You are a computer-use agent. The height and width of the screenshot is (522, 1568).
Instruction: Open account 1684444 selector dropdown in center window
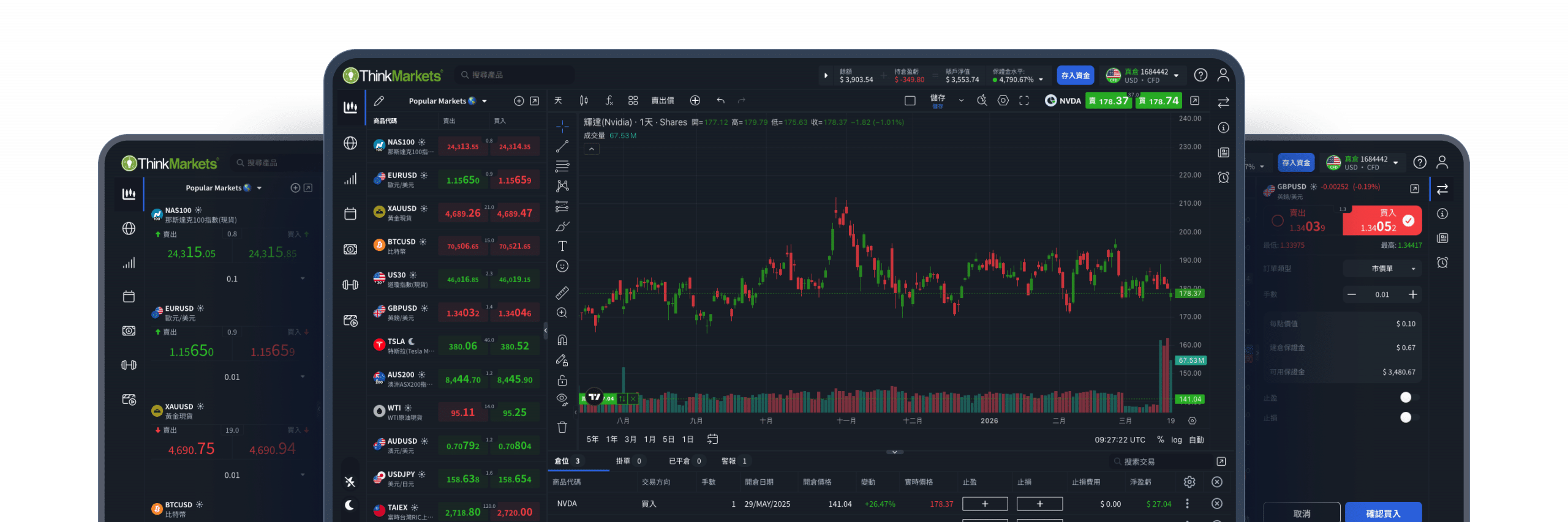point(1176,76)
